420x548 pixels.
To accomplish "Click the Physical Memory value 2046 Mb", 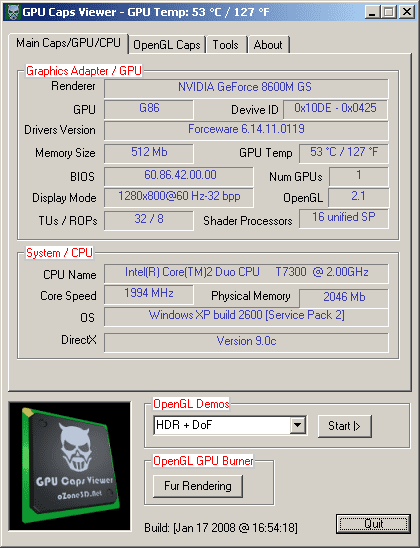I will pyautogui.click(x=343, y=298).
